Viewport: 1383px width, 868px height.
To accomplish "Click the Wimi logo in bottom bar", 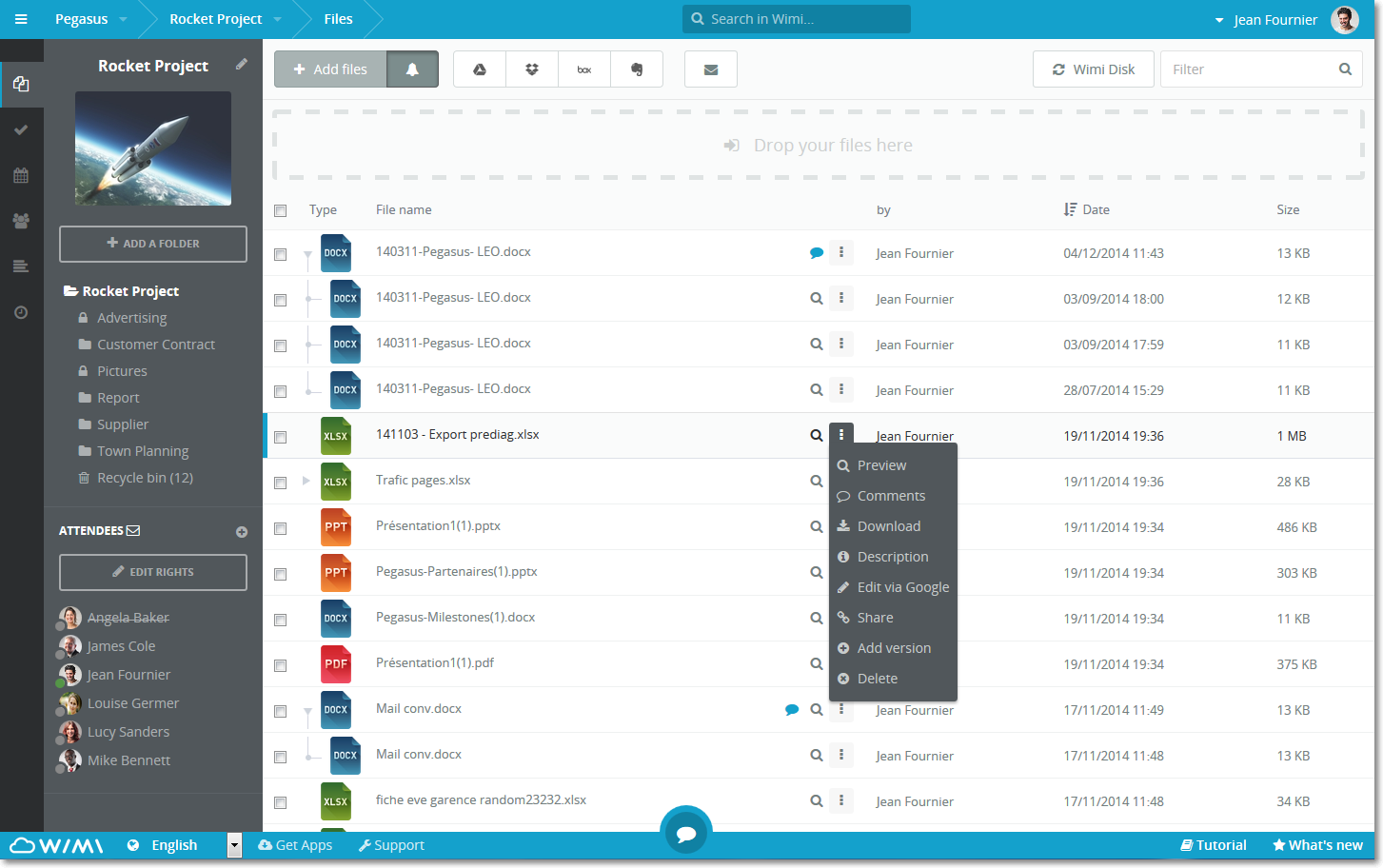I will 56,845.
